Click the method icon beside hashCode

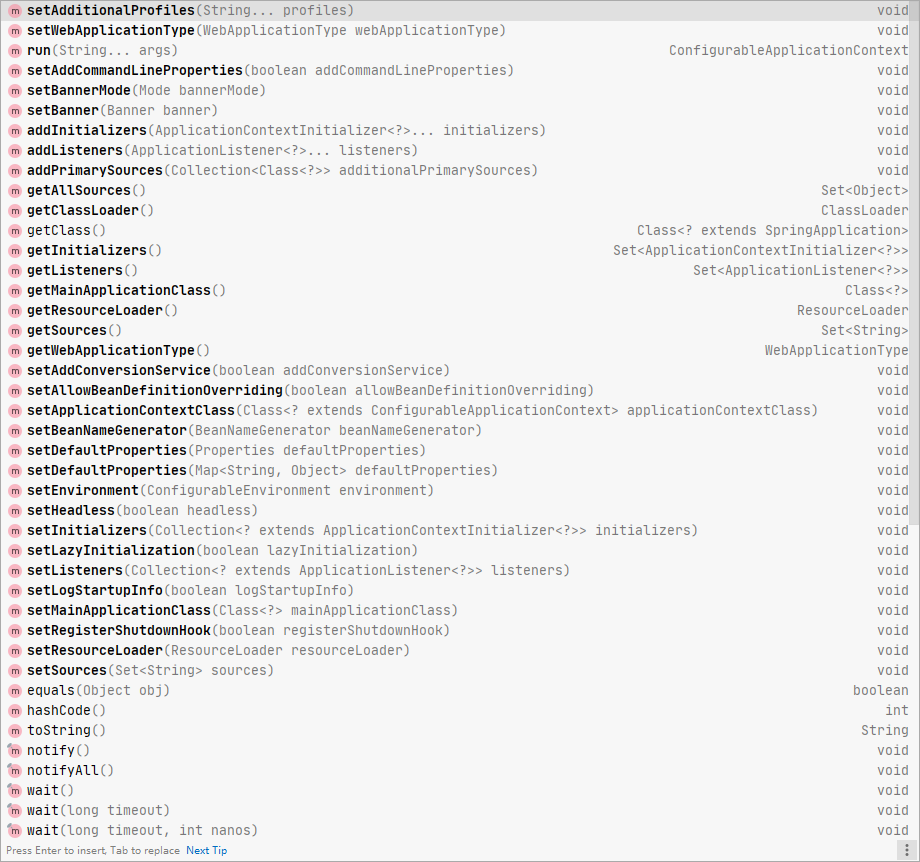click(x=14, y=710)
